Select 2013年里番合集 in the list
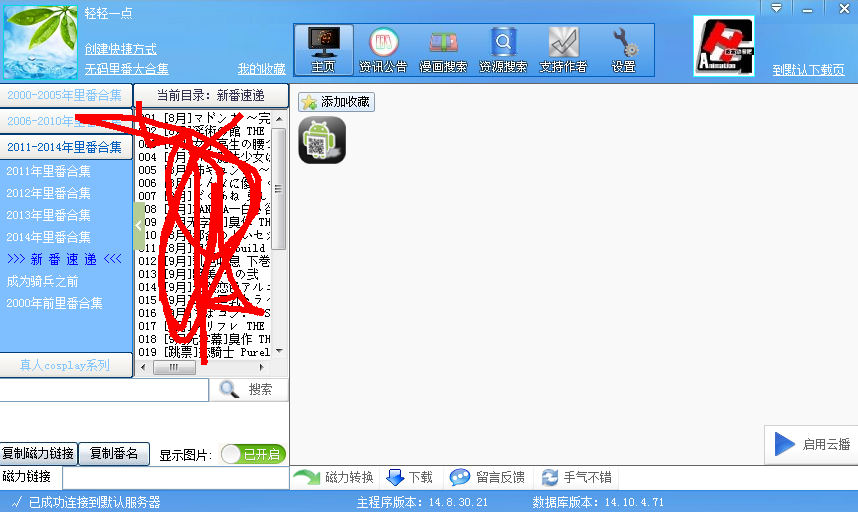This screenshot has height=512, width=858. point(49,215)
